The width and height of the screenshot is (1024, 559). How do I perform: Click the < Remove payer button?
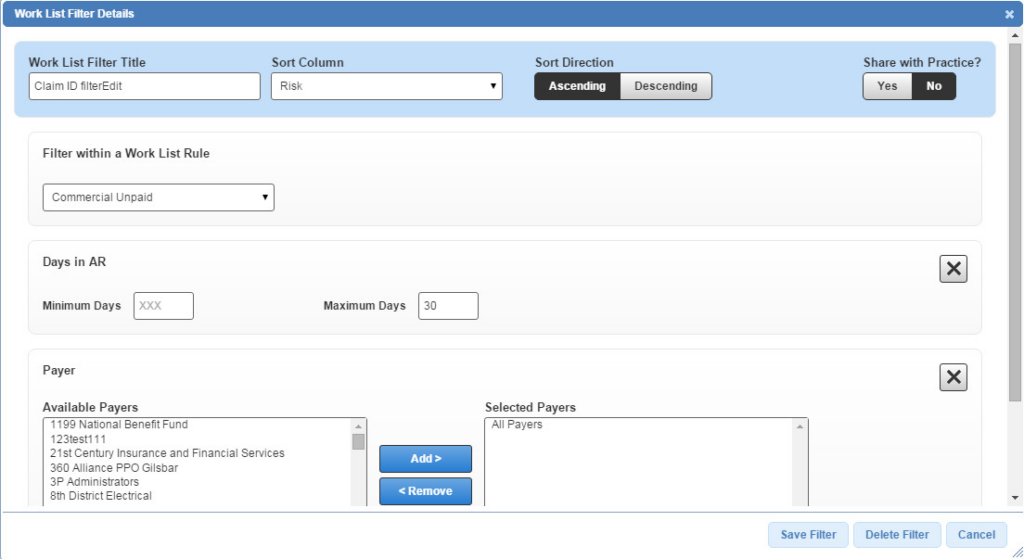pyautogui.click(x=426, y=491)
